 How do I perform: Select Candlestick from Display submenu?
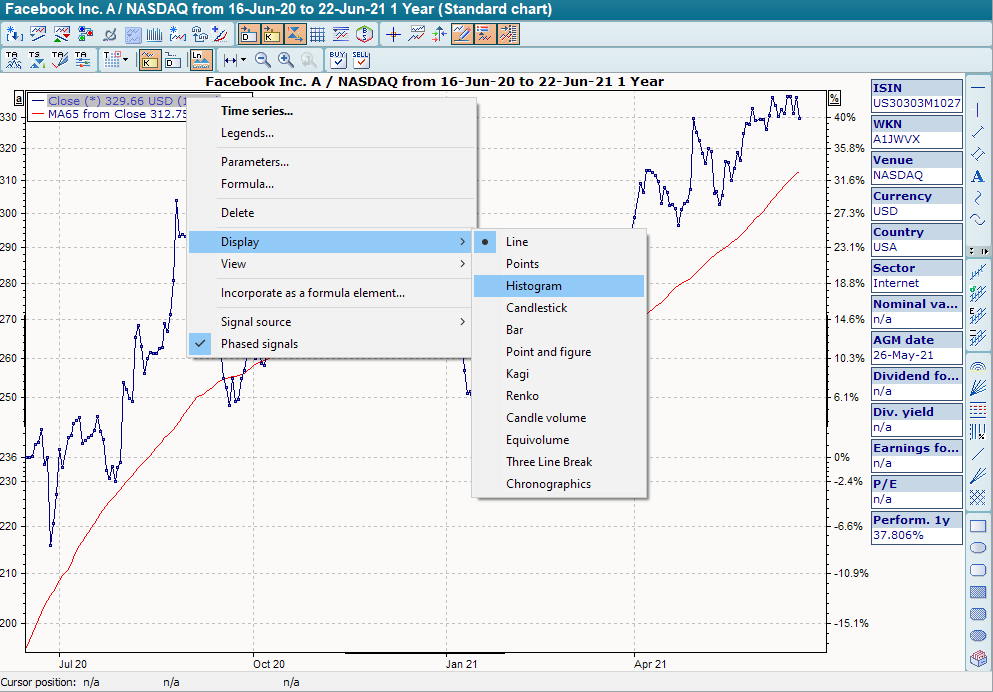(x=536, y=308)
